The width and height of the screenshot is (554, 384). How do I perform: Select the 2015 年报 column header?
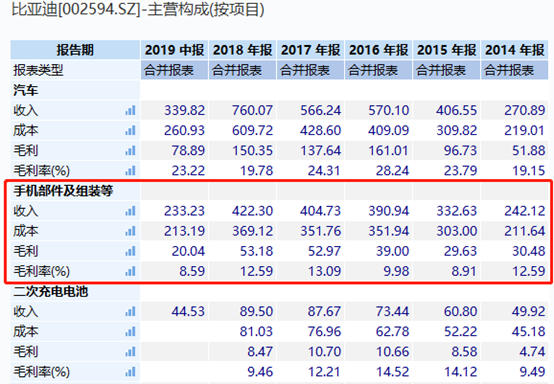[x=447, y=50]
